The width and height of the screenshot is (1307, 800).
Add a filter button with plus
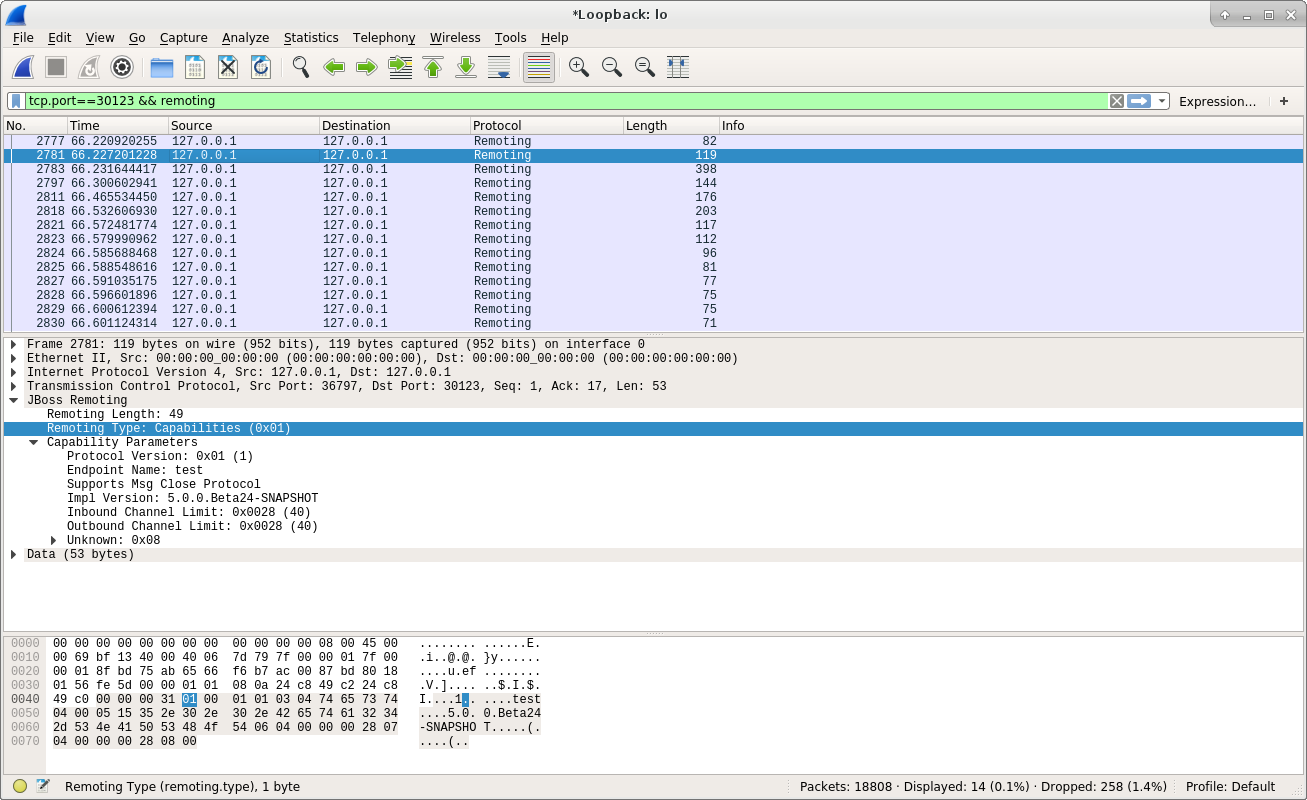[x=1284, y=101]
